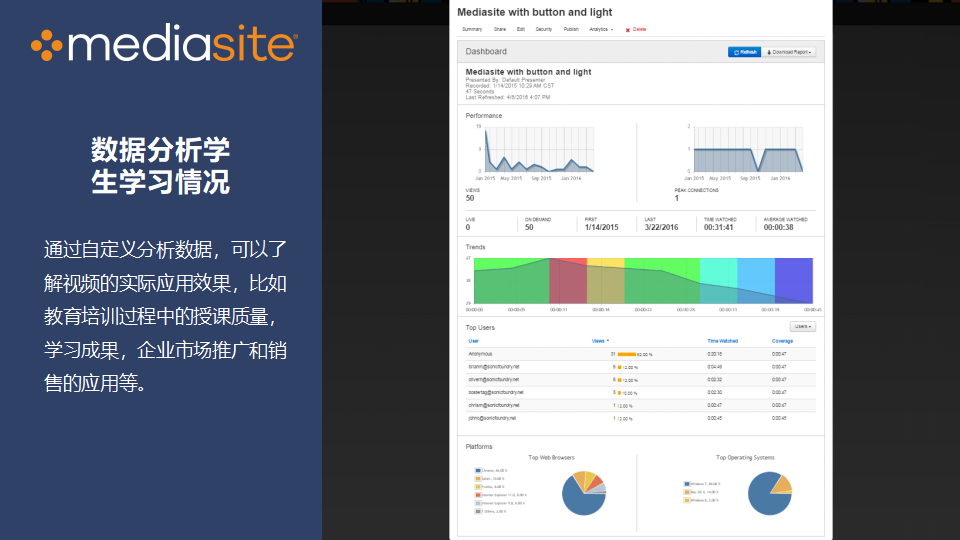Click the first date value 1/14/2015
The height and width of the screenshot is (540, 960).
pyautogui.click(x=601, y=227)
